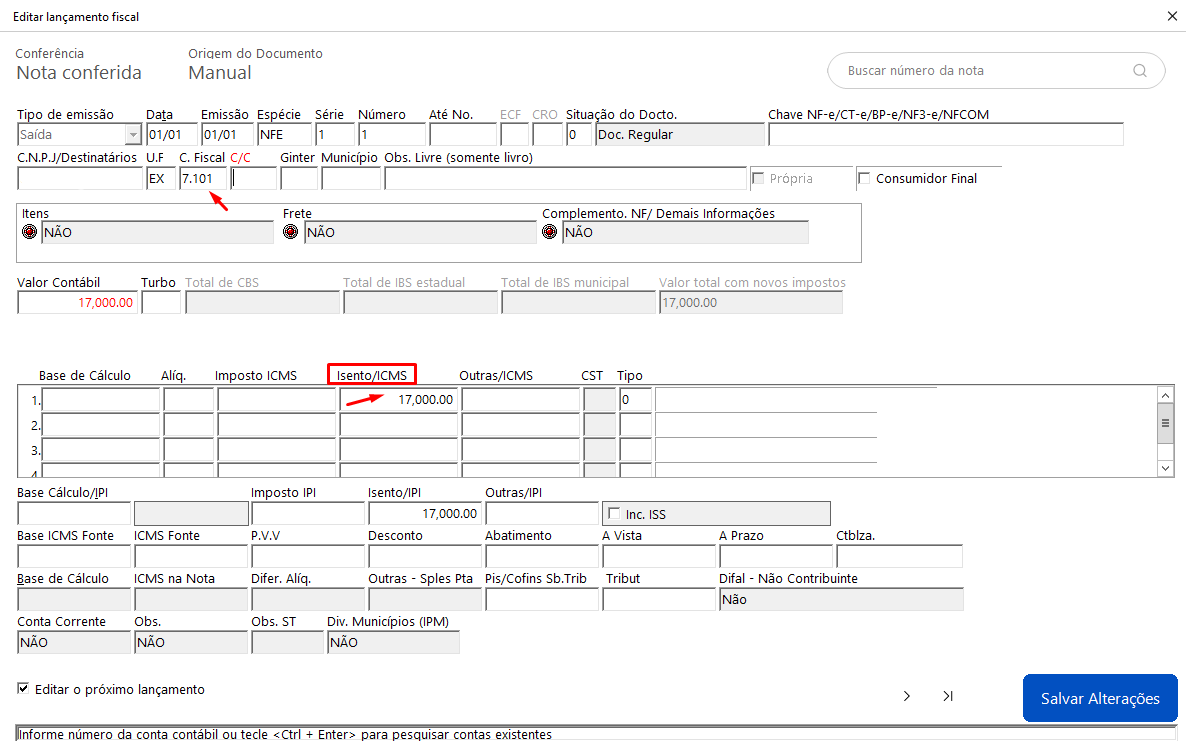Click the Turbo field
Viewport: 1186px width, 741px height.
click(x=160, y=302)
